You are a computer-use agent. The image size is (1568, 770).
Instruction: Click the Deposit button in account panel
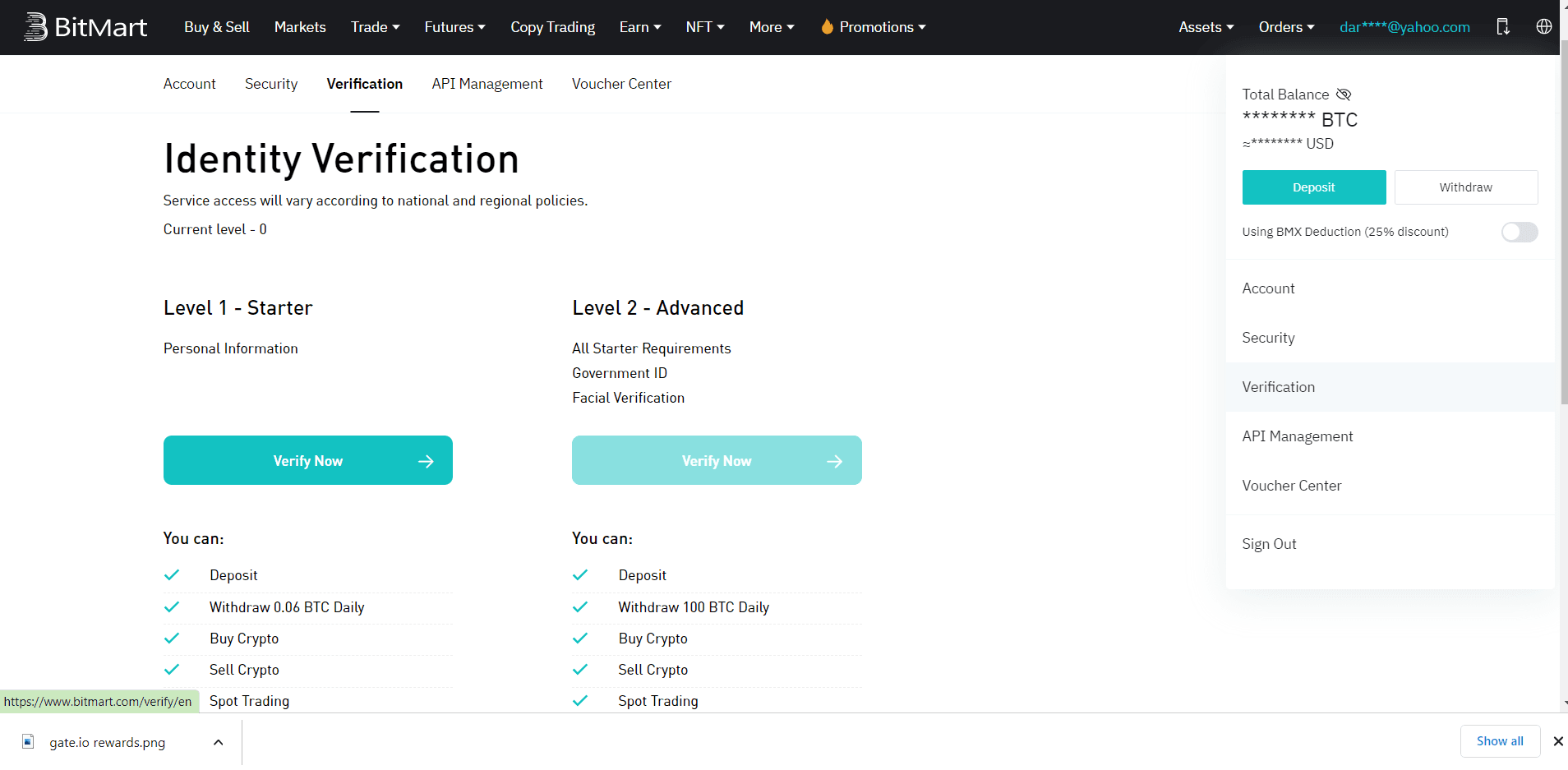pyautogui.click(x=1314, y=187)
